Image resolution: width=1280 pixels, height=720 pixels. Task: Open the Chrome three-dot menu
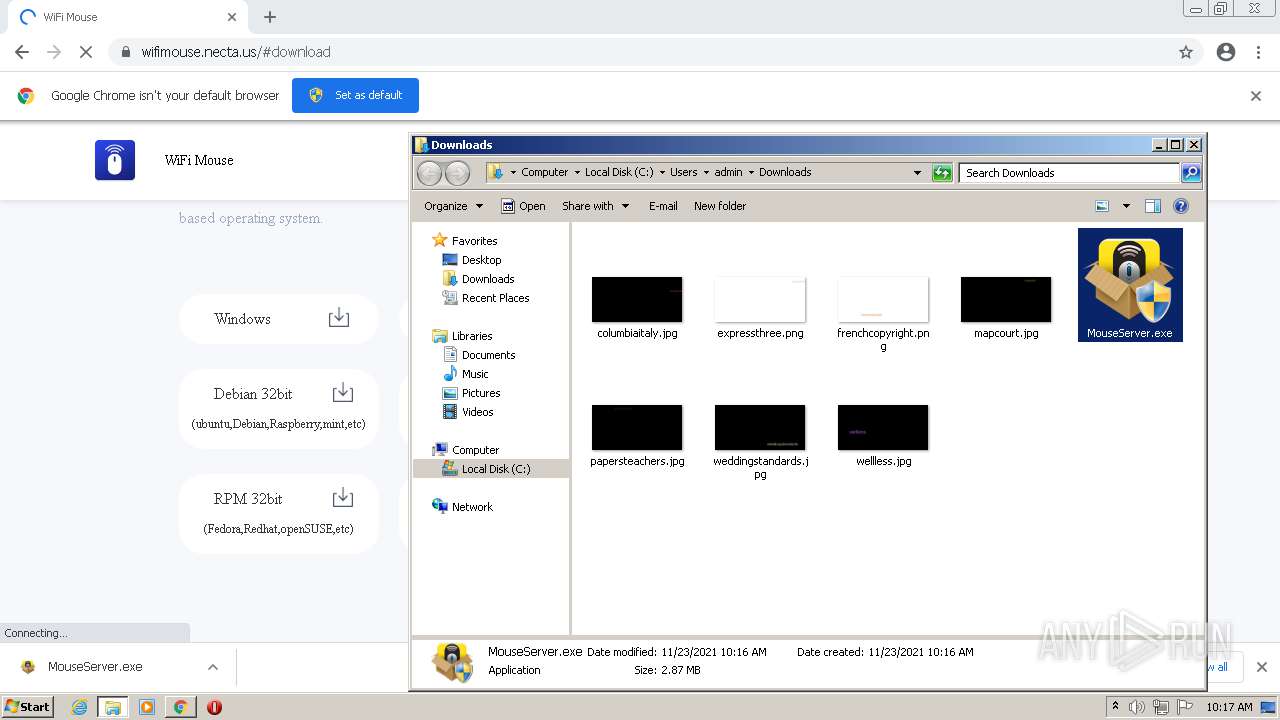pyautogui.click(x=1259, y=52)
